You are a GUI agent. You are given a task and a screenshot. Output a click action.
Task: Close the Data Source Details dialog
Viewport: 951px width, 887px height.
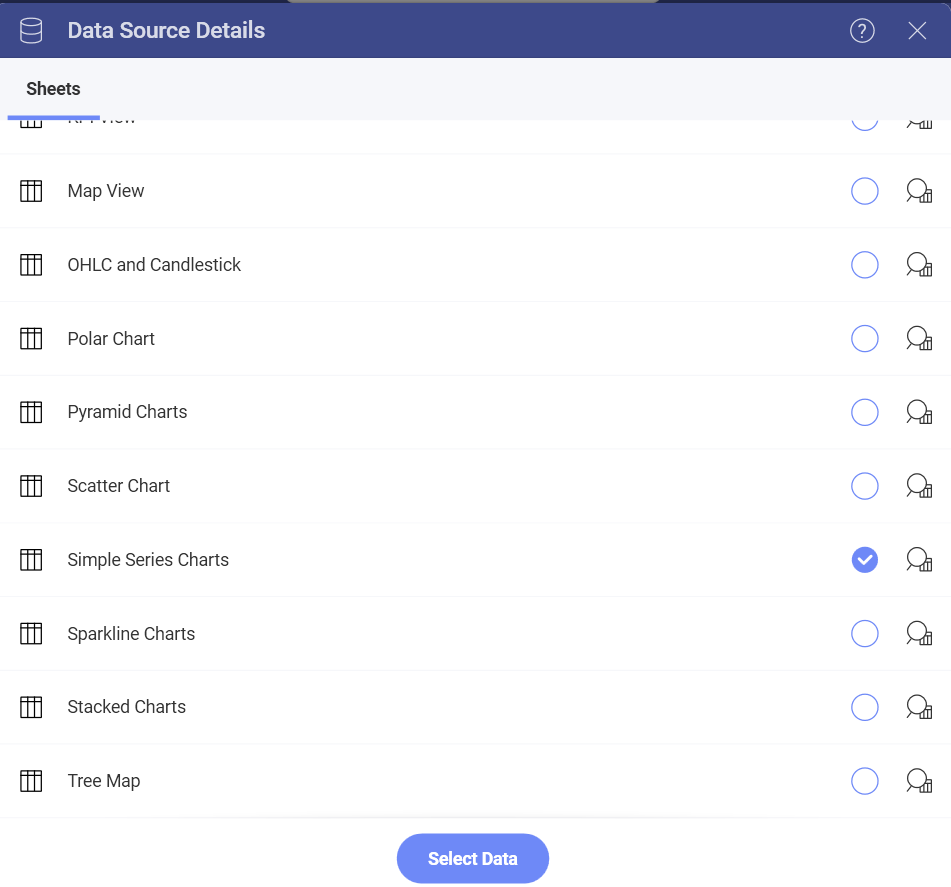pyautogui.click(x=916, y=30)
